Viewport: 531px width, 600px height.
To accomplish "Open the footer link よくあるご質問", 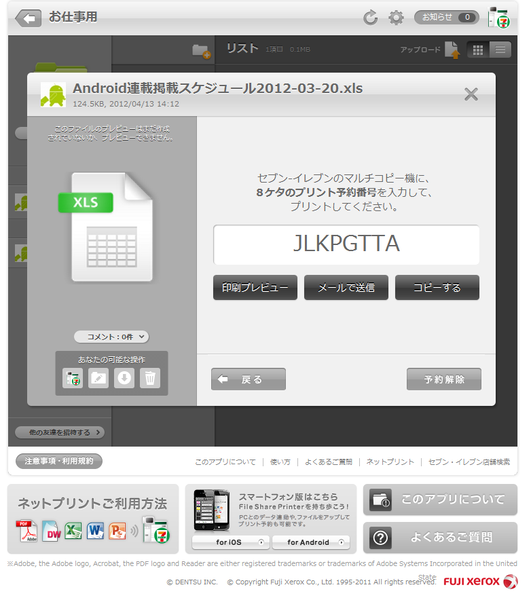I will click(328, 462).
